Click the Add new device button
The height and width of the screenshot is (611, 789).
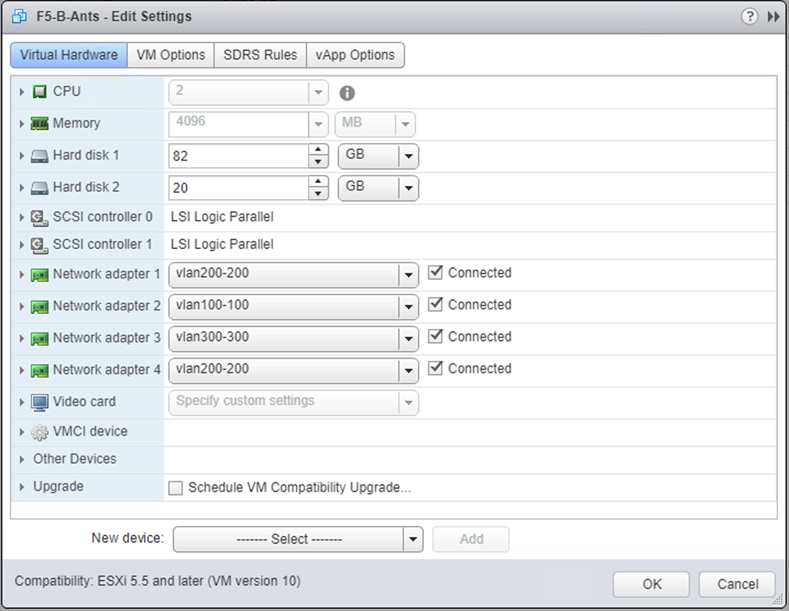click(471, 540)
